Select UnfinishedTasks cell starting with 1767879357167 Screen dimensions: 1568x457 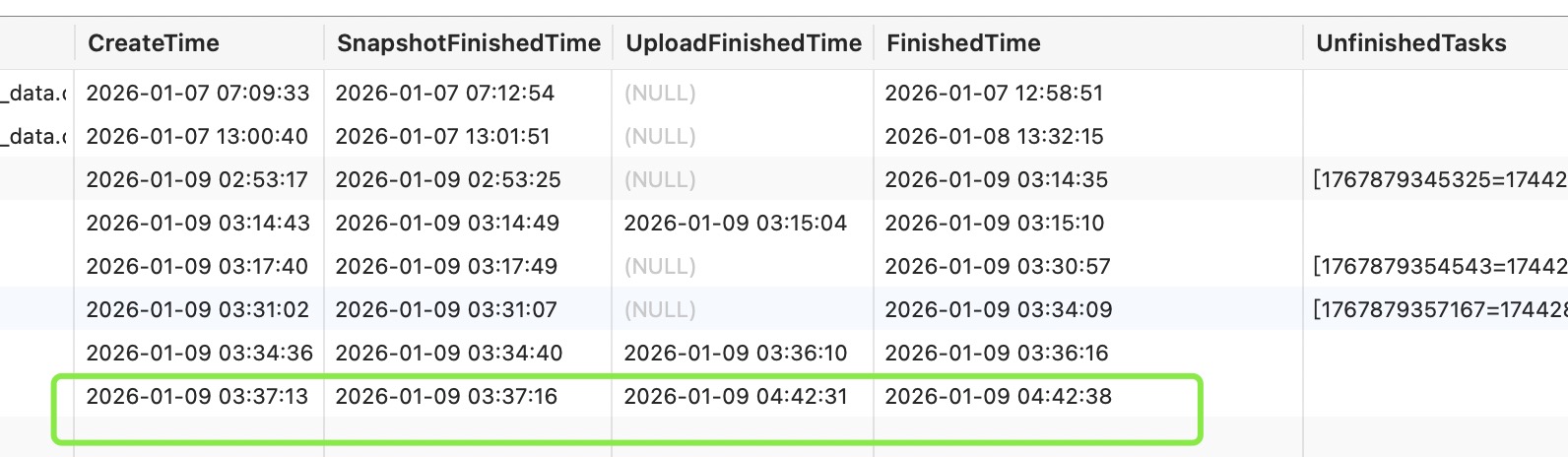(x=1439, y=310)
